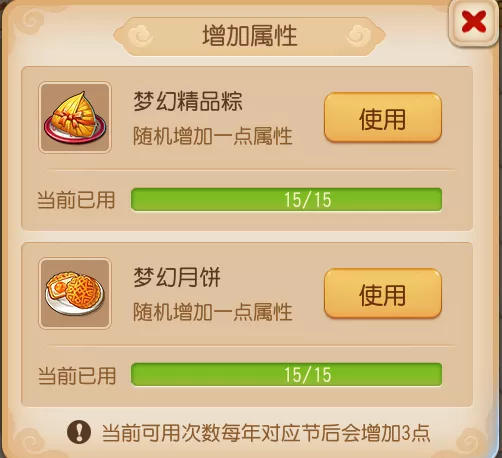
Task: Click the 梦幻月饼 item name text
Action: tap(177, 277)
